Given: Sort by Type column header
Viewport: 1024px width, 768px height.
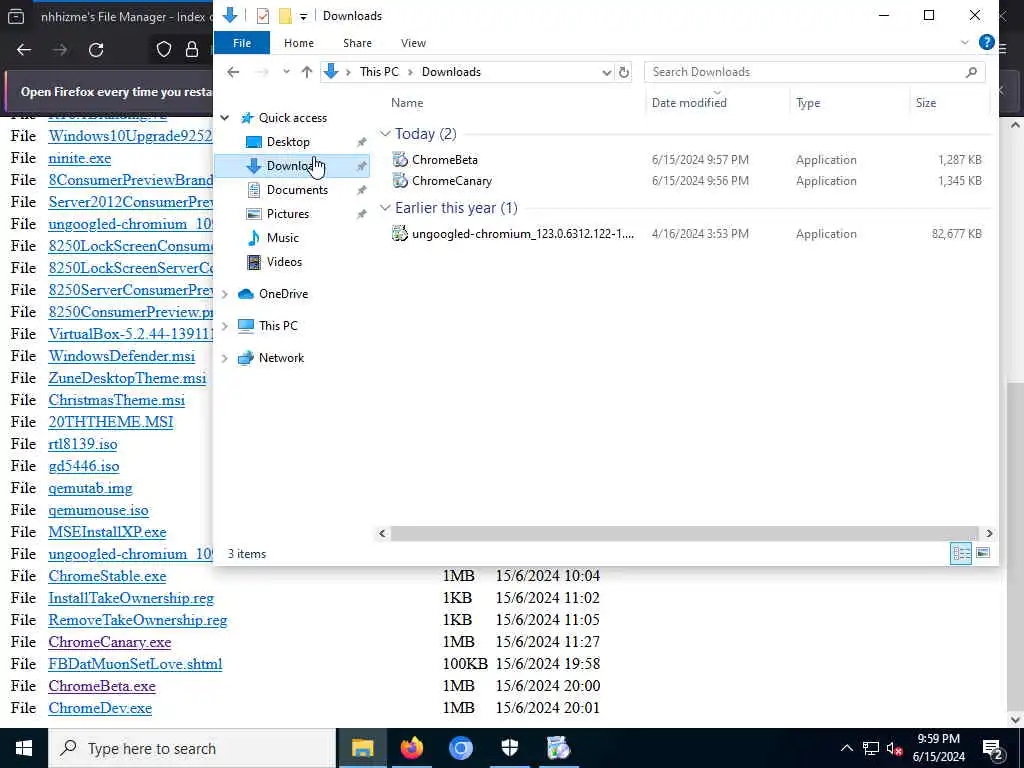Looking at the screenshot, I should pyautogui.click(x=808, y=103).
